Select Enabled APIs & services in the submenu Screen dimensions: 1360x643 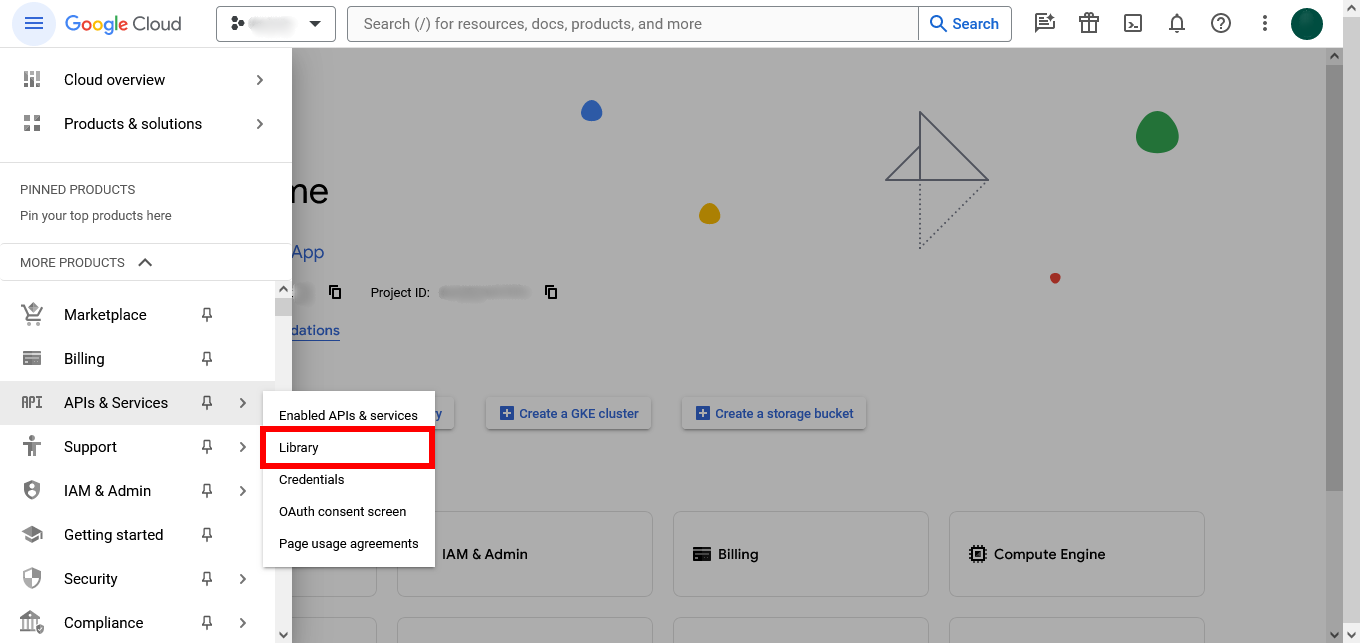click(x=348, y=415)
